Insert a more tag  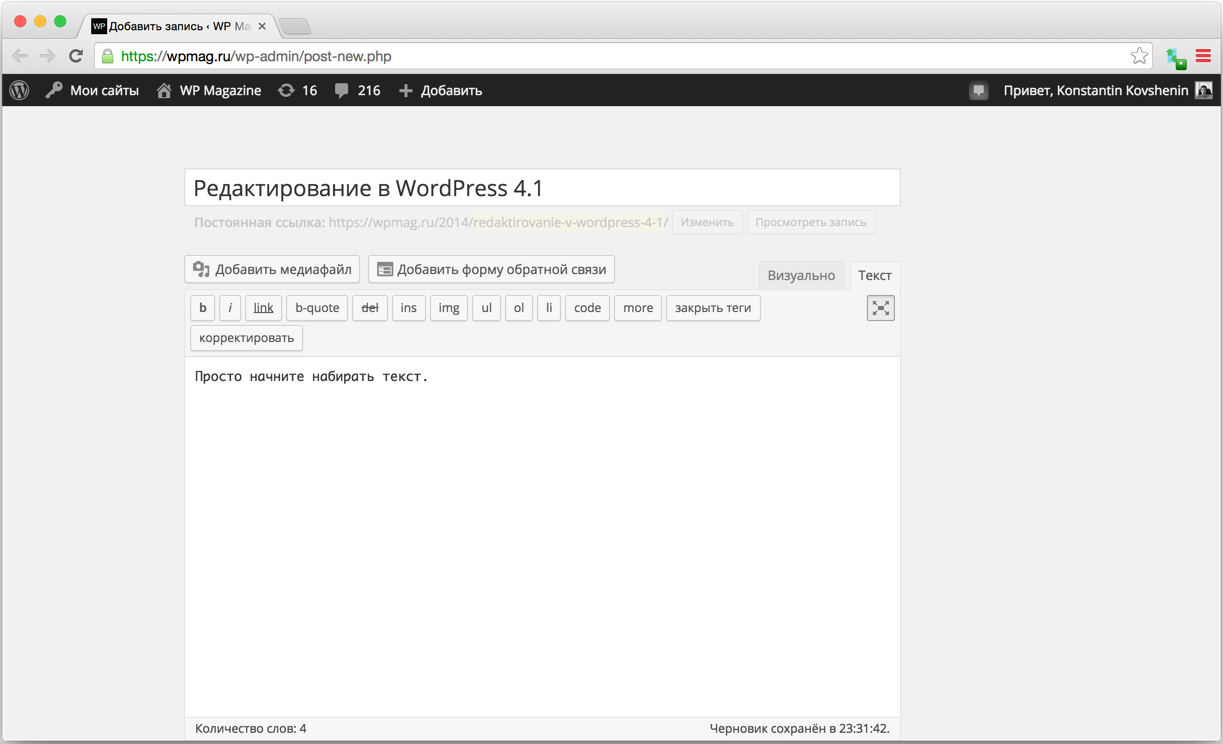tap(638, 308)
